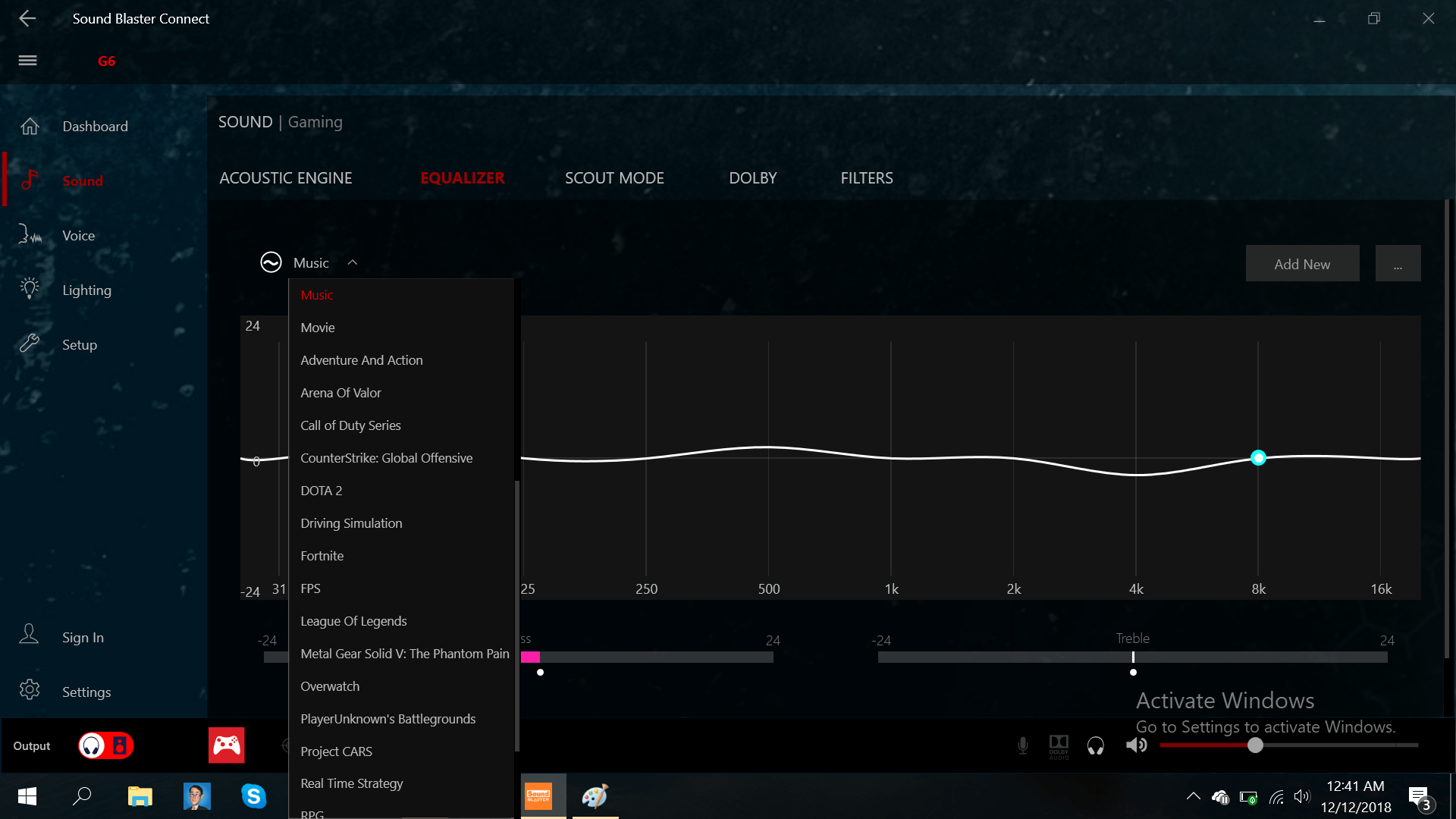Viewport: 1456px width, 819px height.
Task: Select Call of Duty Series preset
Action: point(350,425)
